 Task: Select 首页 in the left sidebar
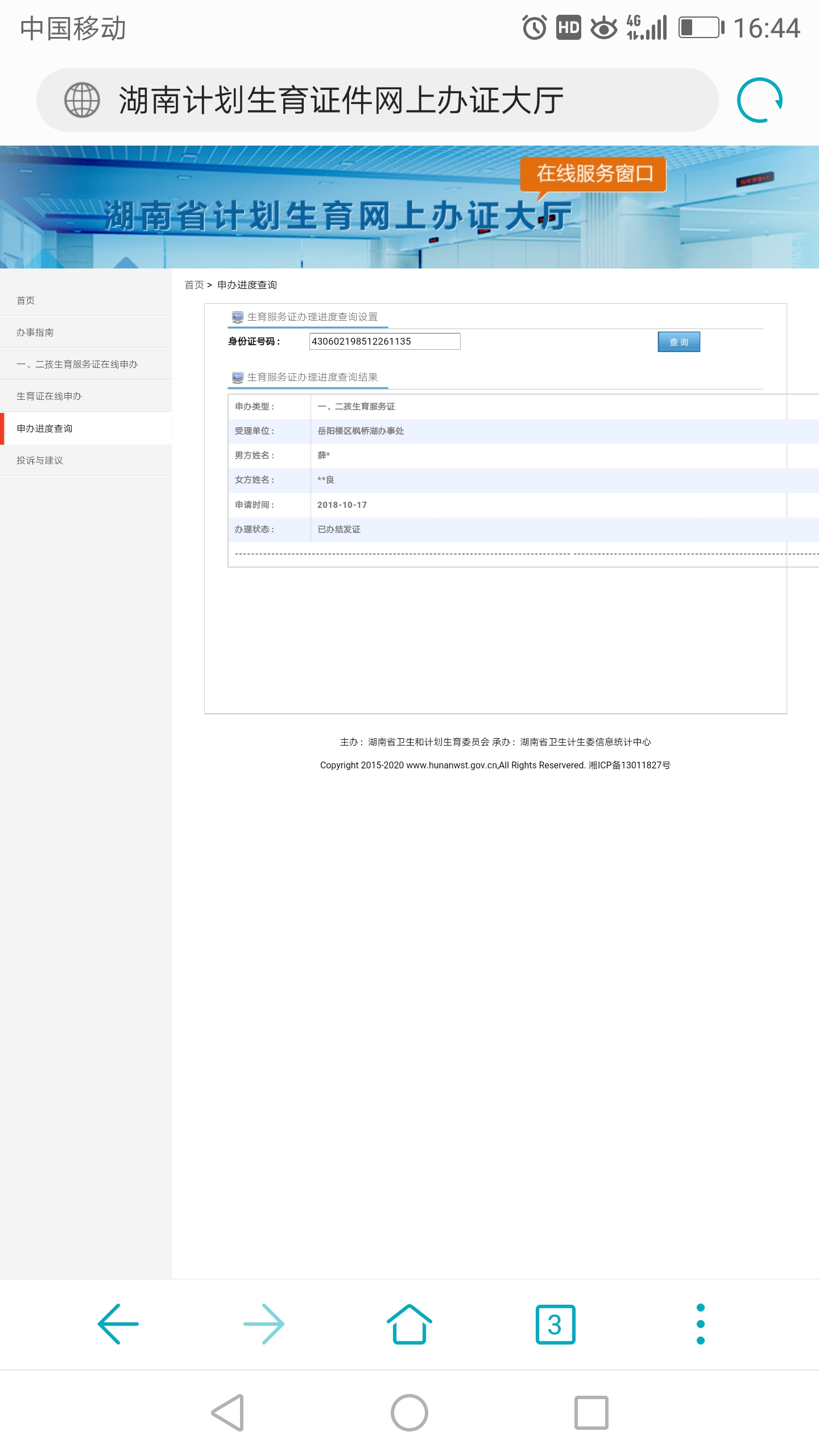tap(26, 300)
